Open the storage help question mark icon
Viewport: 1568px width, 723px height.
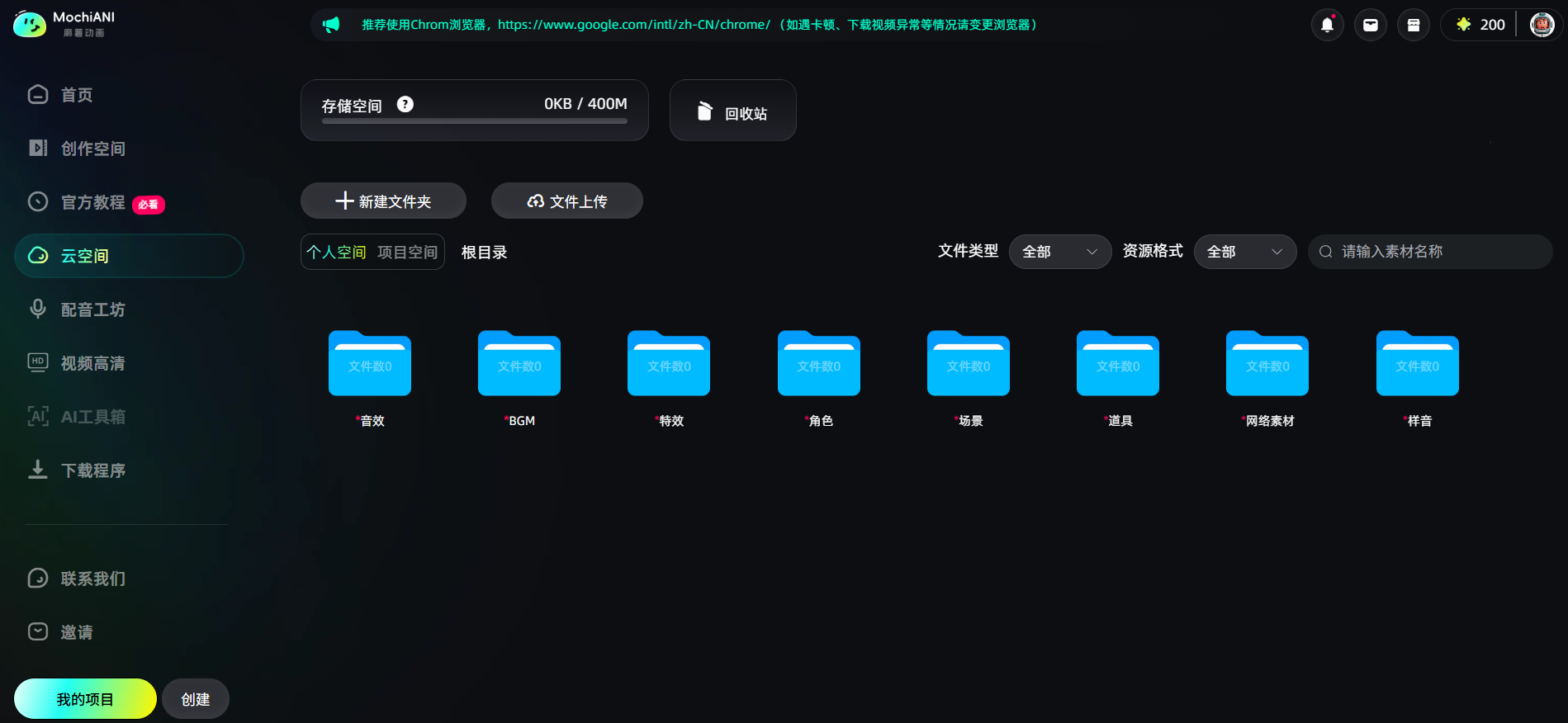405,104
